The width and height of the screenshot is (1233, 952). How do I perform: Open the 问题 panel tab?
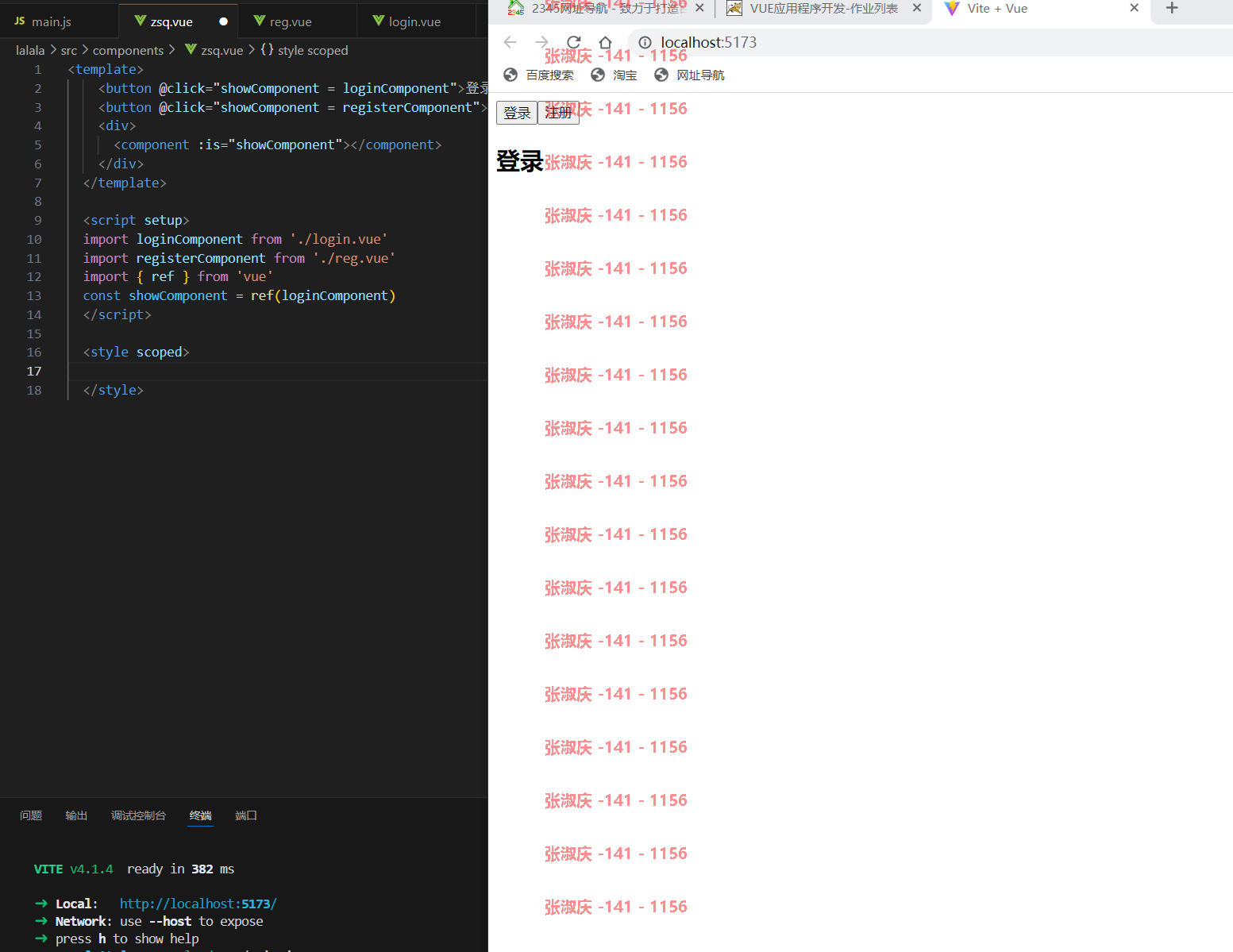31,815
